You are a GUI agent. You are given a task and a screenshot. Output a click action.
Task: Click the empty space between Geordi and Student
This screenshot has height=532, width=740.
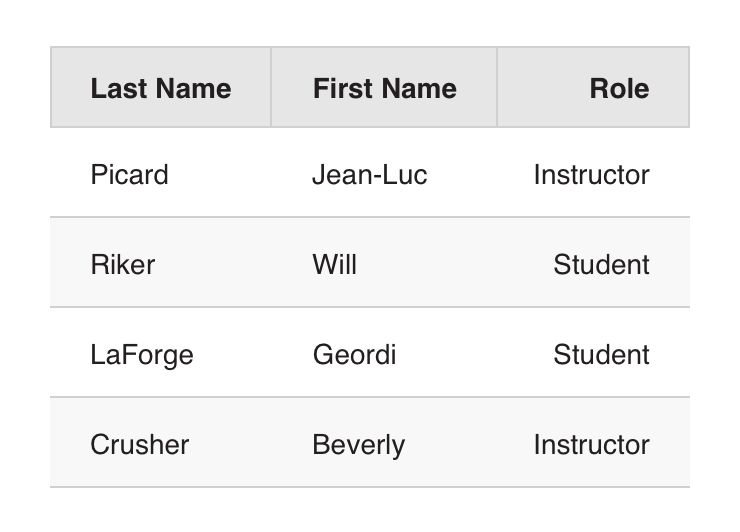[475, 355]
